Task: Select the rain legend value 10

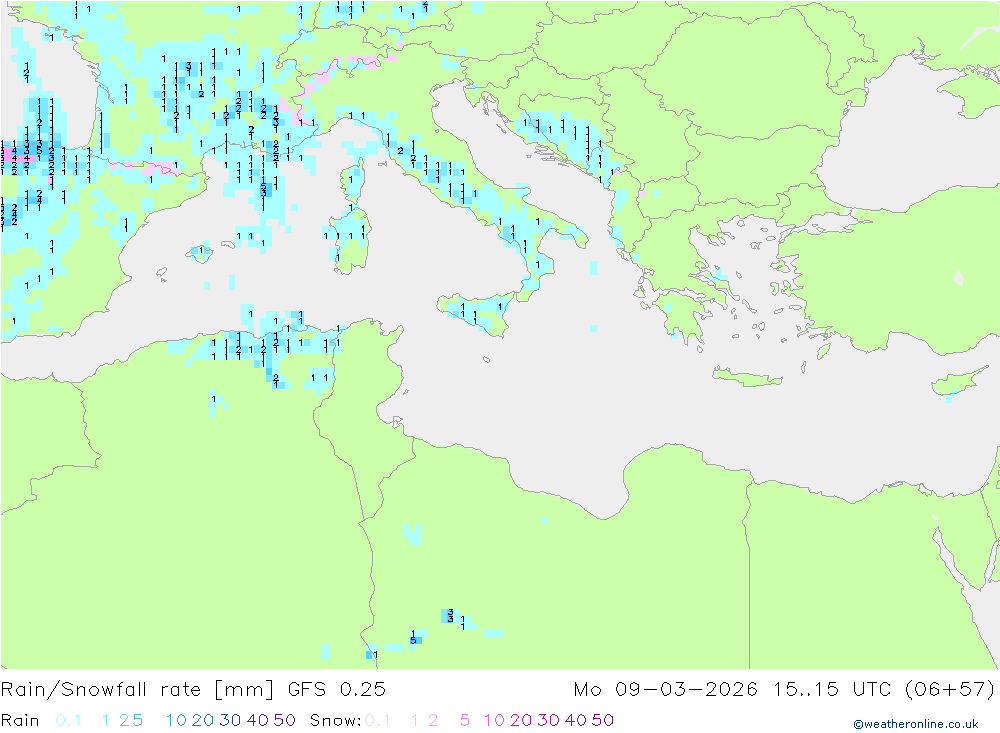Action: [176, 720]
